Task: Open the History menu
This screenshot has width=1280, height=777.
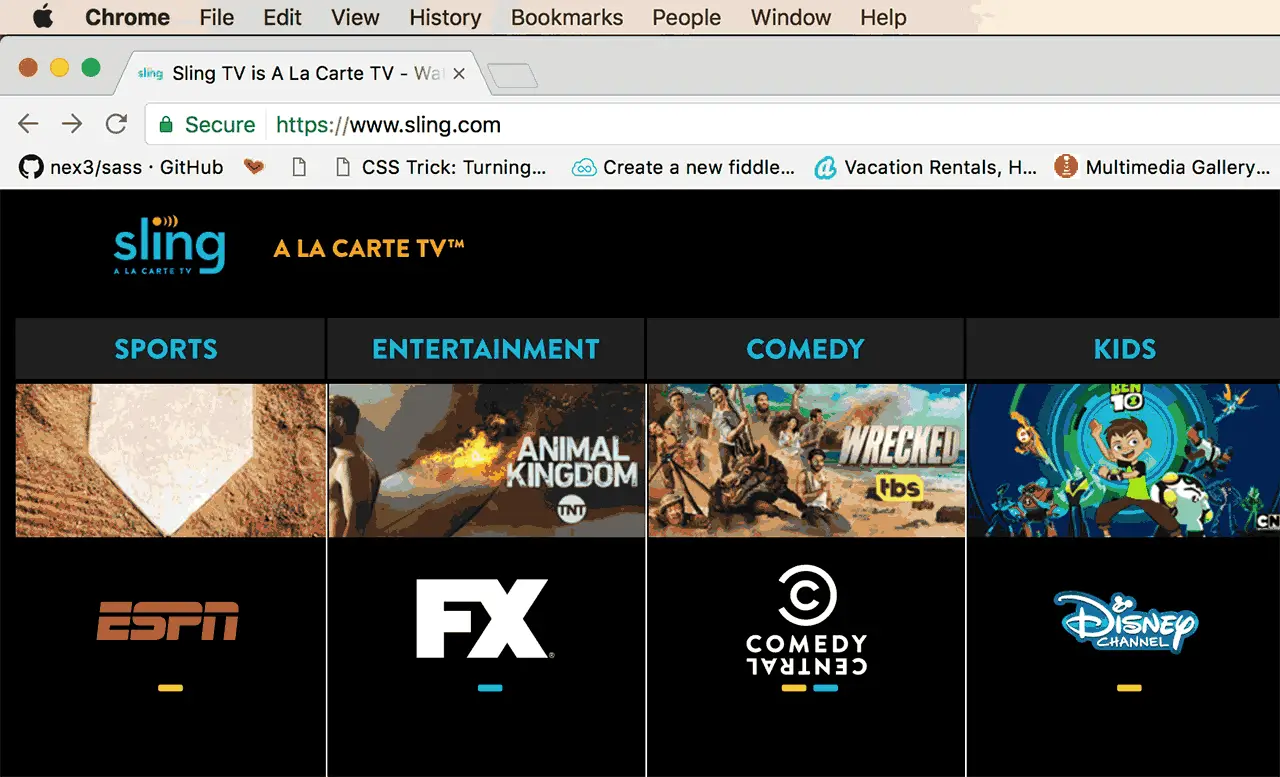Action: pyautogui.click(x=445, y=17)
